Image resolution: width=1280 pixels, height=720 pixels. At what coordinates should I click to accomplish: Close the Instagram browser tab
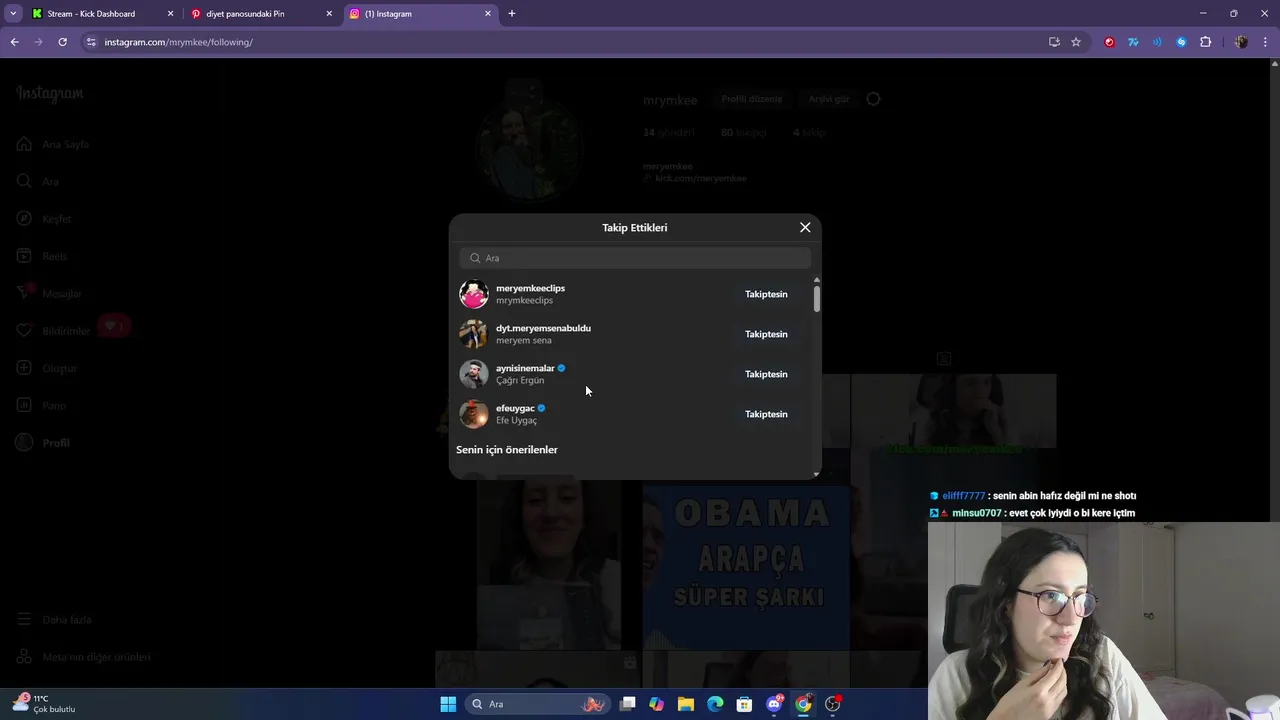pyautogui.click(x=488, y=14)
